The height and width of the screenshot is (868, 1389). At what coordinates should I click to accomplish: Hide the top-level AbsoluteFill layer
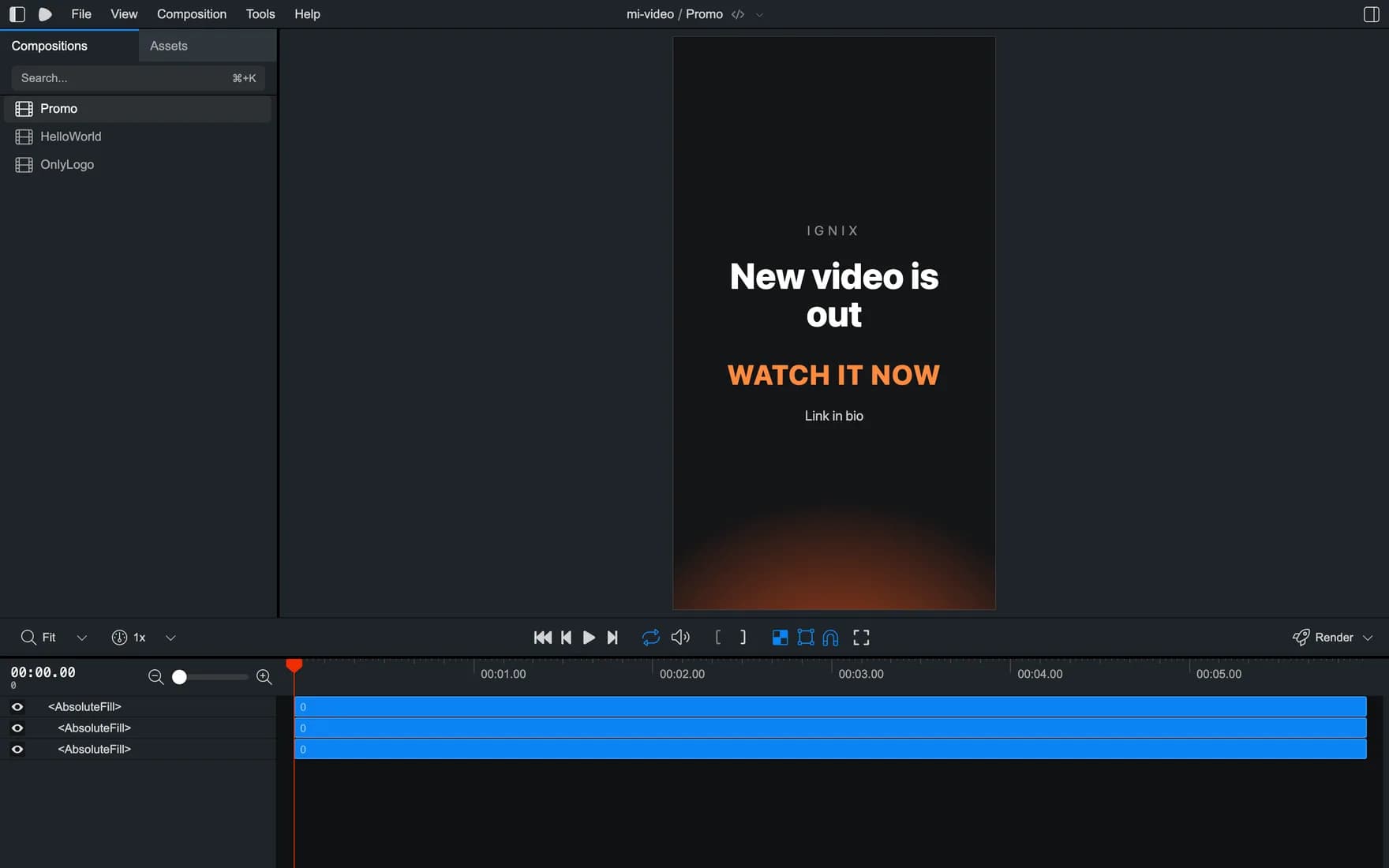17,707
